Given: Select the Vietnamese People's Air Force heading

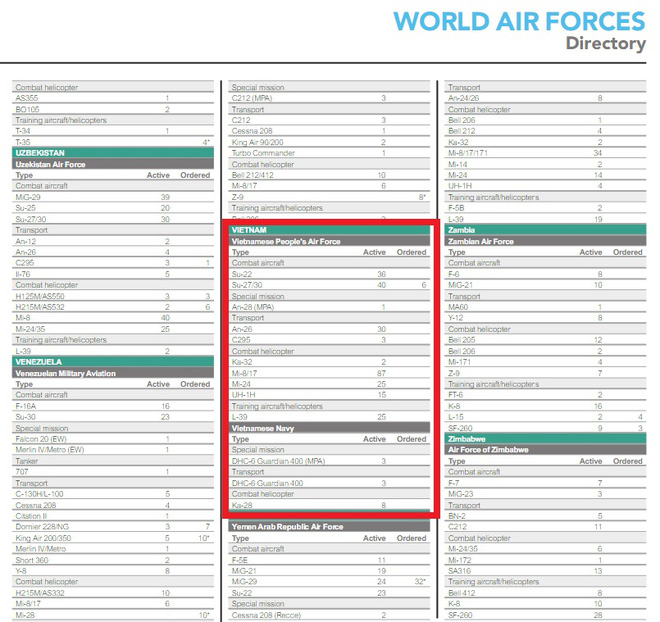Looking at the screenshot, I should (286, 241).
